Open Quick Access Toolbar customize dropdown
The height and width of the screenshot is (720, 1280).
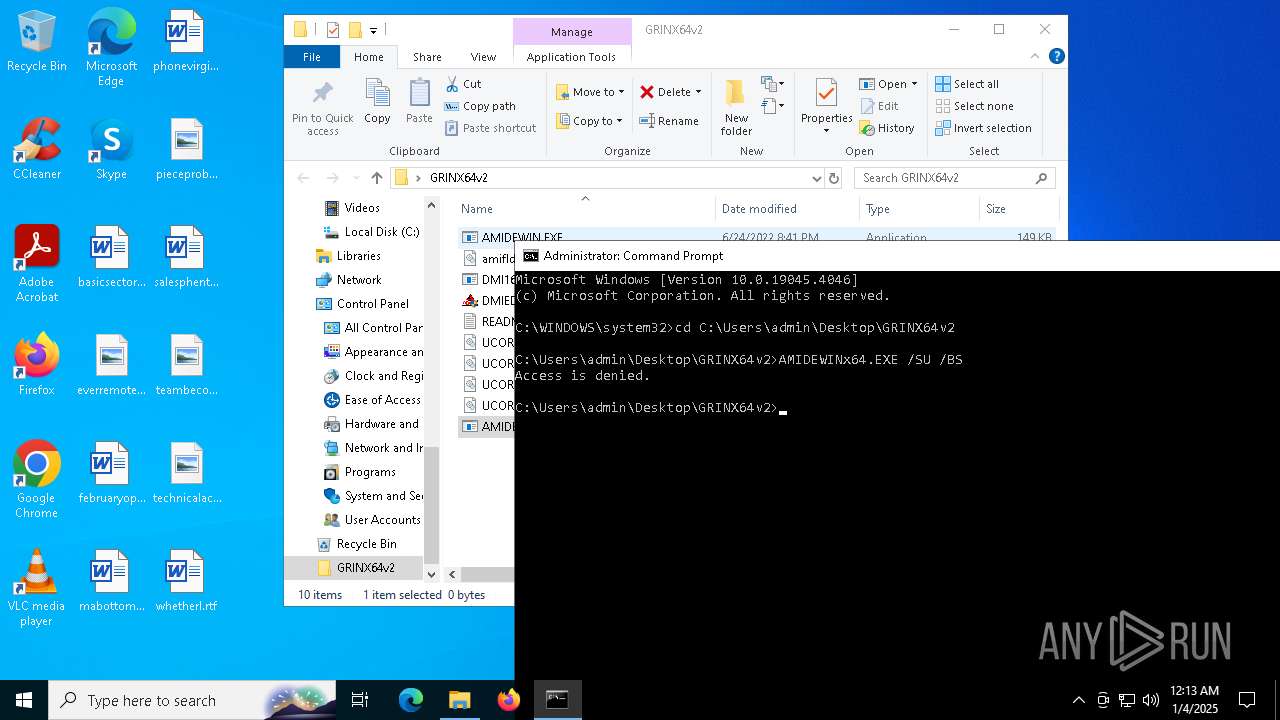(373, 30)
